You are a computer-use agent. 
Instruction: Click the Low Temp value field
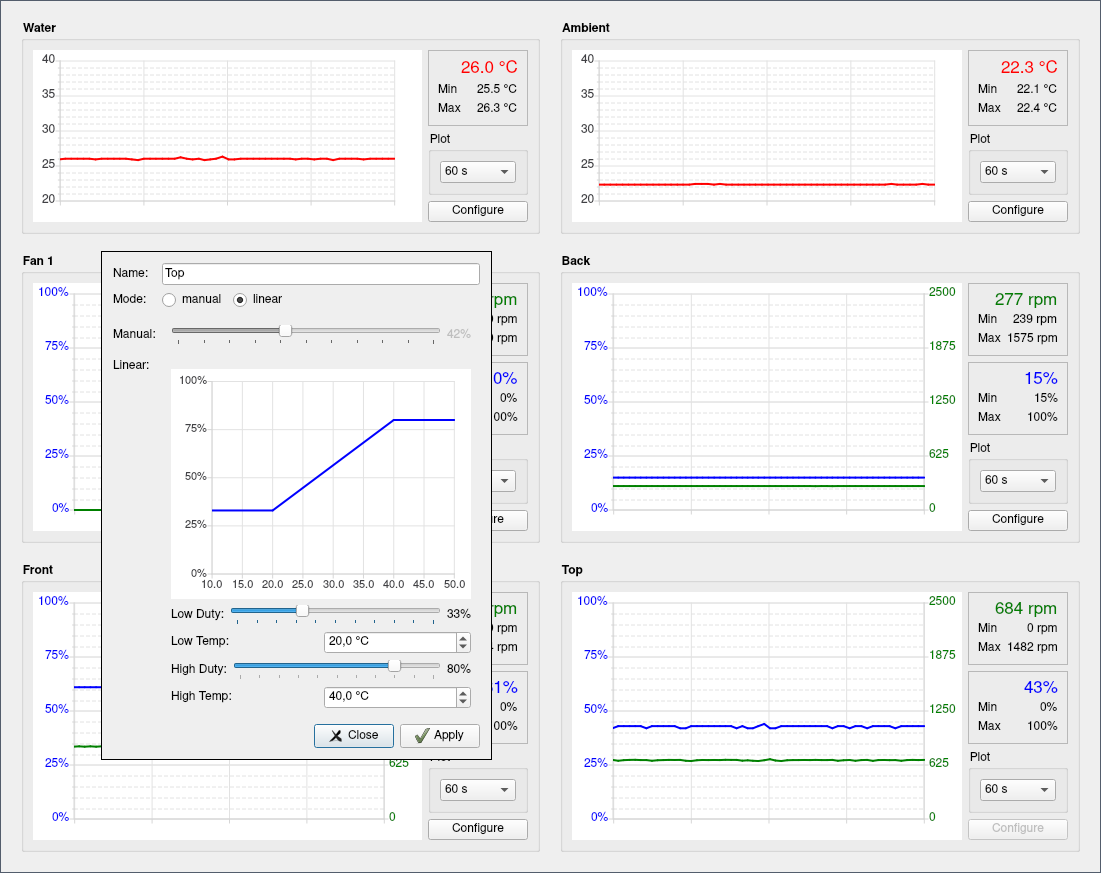coord(390,641)
